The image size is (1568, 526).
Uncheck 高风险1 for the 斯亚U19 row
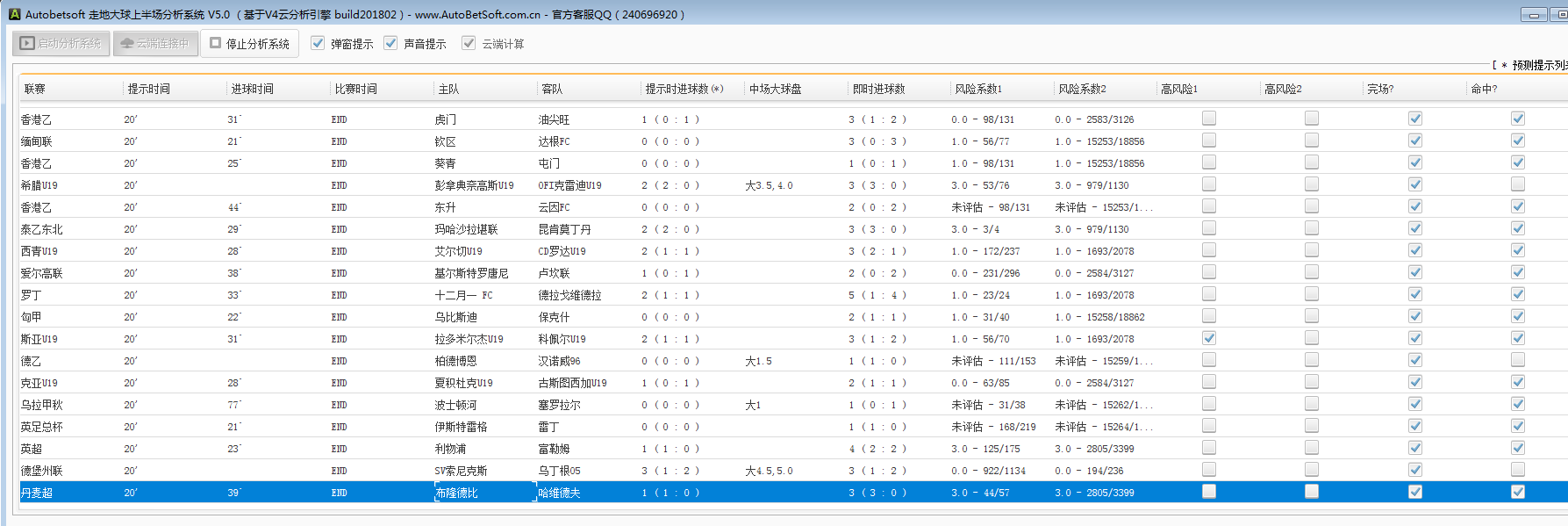(x=1208, y=338)
